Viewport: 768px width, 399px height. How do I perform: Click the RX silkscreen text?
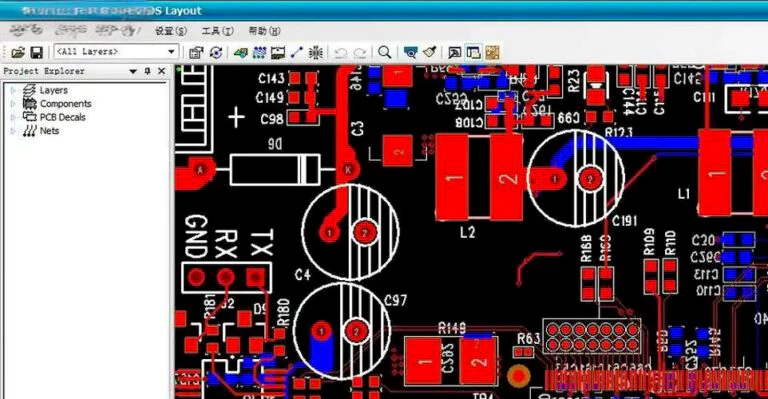coord(226,244)
